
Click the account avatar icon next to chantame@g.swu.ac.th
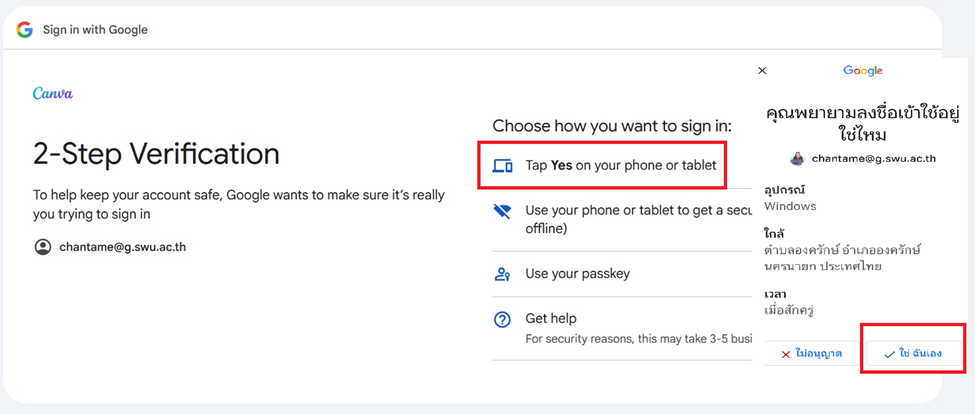click(x=43, y=247)
